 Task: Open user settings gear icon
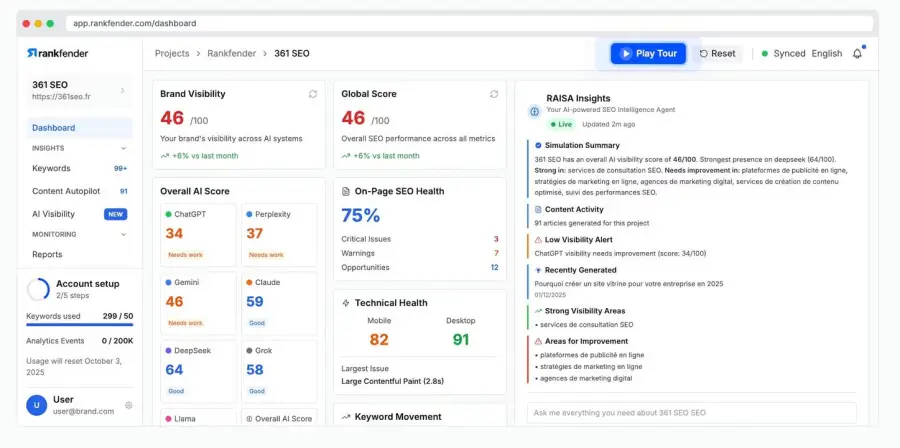pyautogui.click(x=129, y=405)
